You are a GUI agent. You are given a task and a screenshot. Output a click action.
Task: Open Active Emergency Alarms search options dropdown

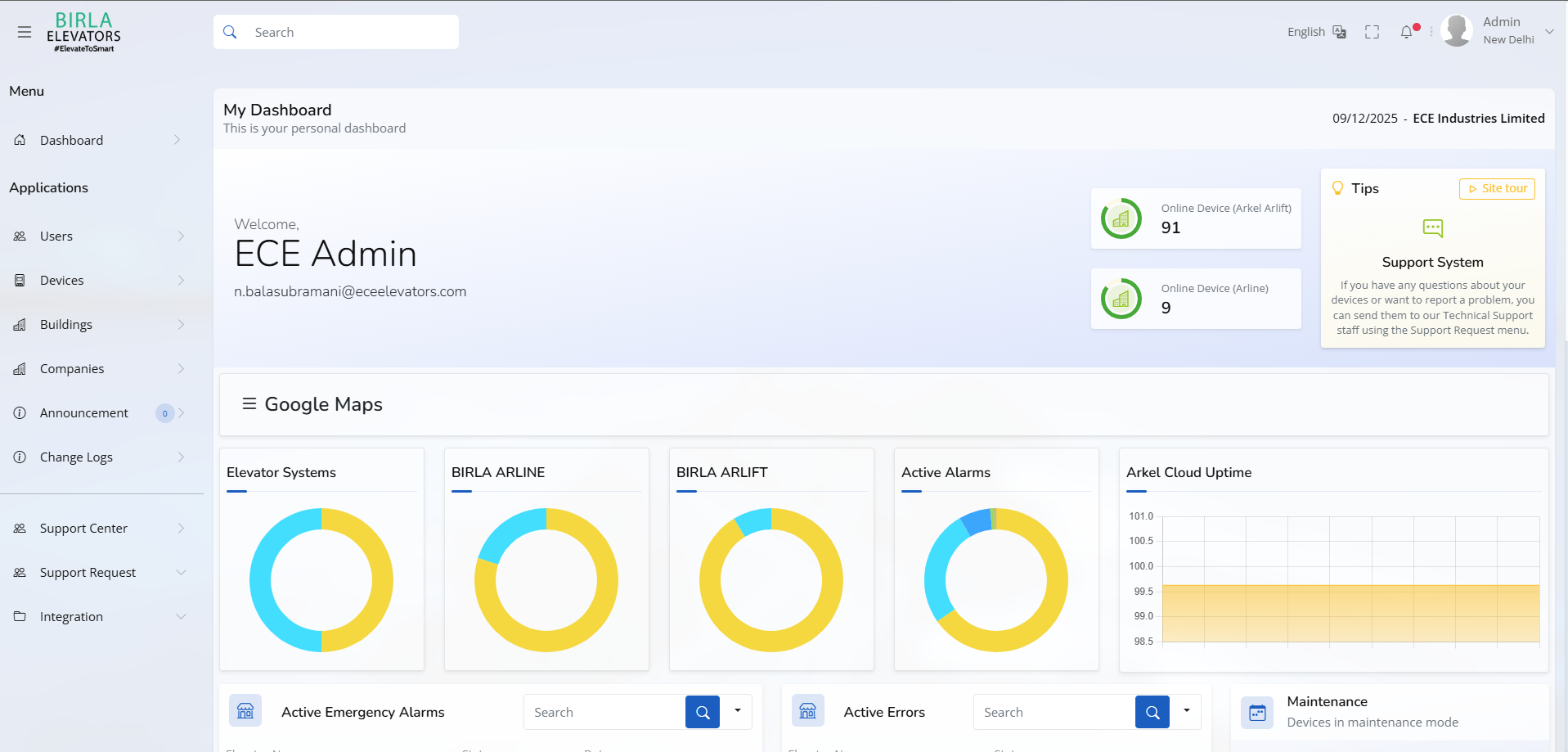point(738,711)
